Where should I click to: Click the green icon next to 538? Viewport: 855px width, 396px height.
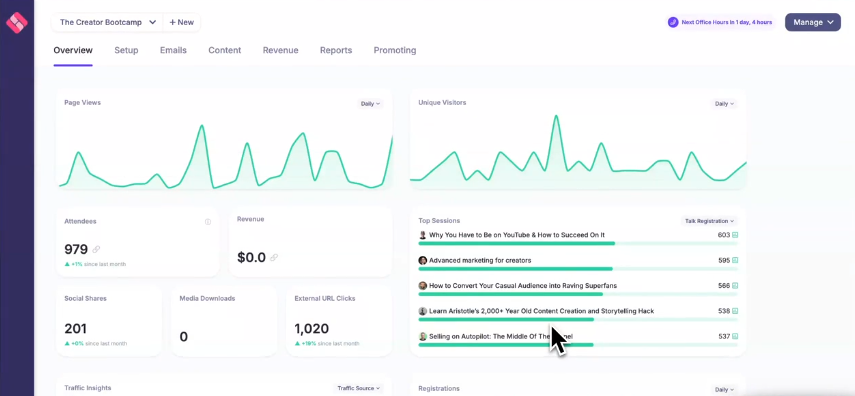[735, 311]
